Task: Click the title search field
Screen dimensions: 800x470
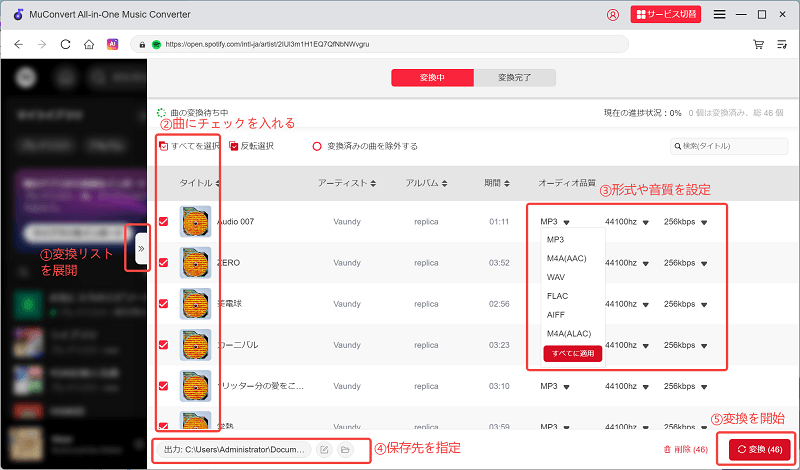Action: coord(729,146)
